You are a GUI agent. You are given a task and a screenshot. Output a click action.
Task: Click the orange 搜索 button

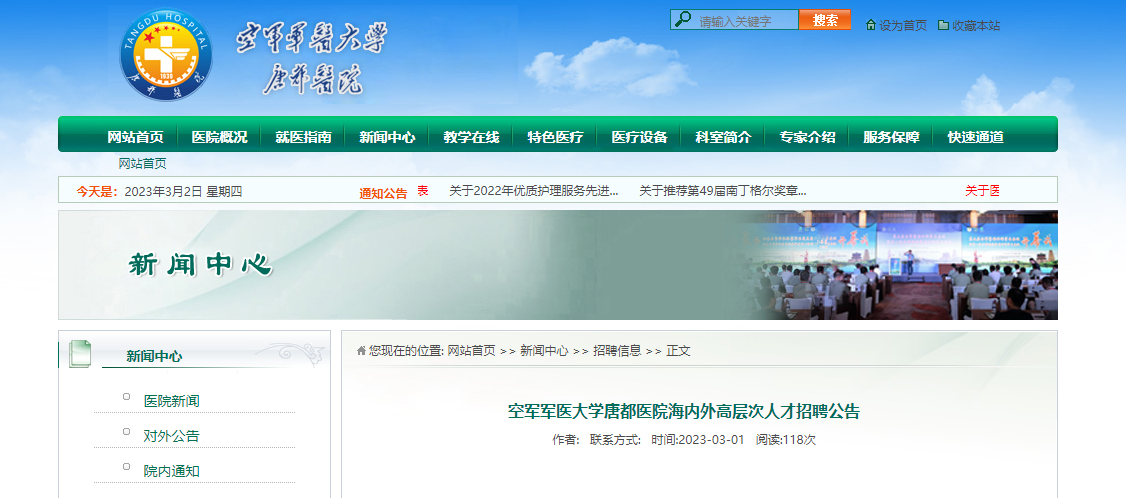pos(825,19)
